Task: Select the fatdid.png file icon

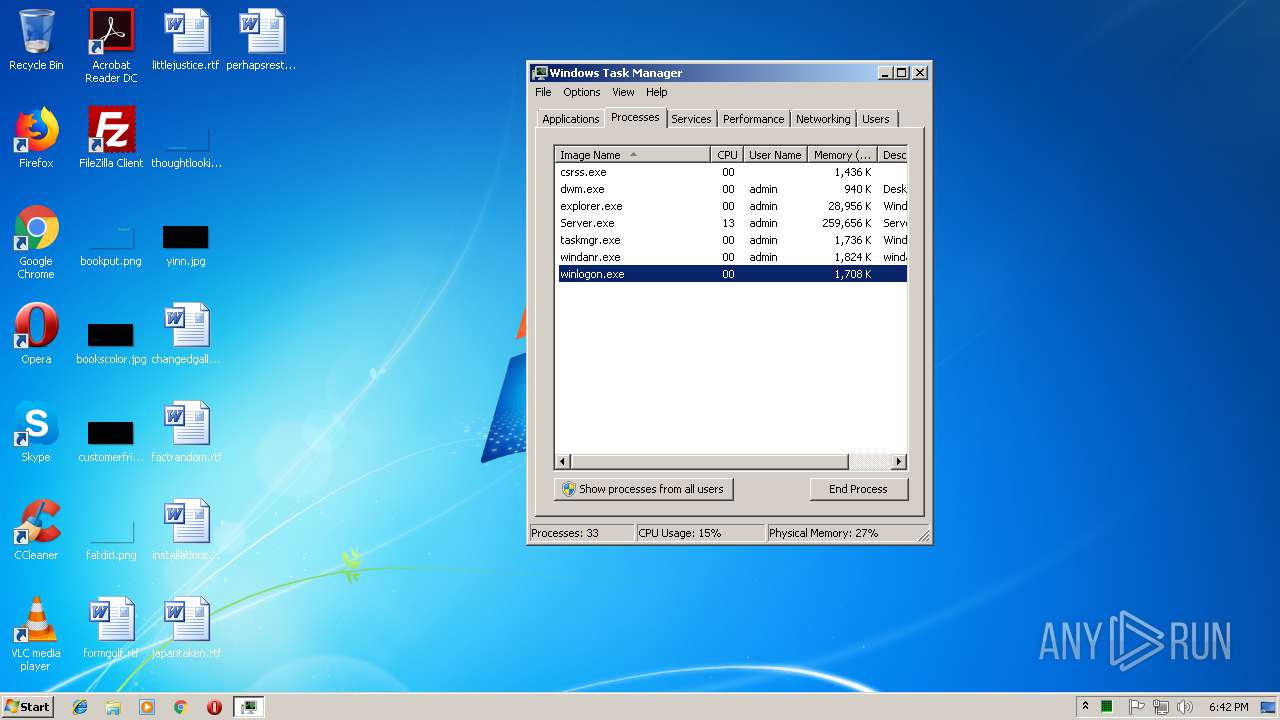Action: (111, 540)
